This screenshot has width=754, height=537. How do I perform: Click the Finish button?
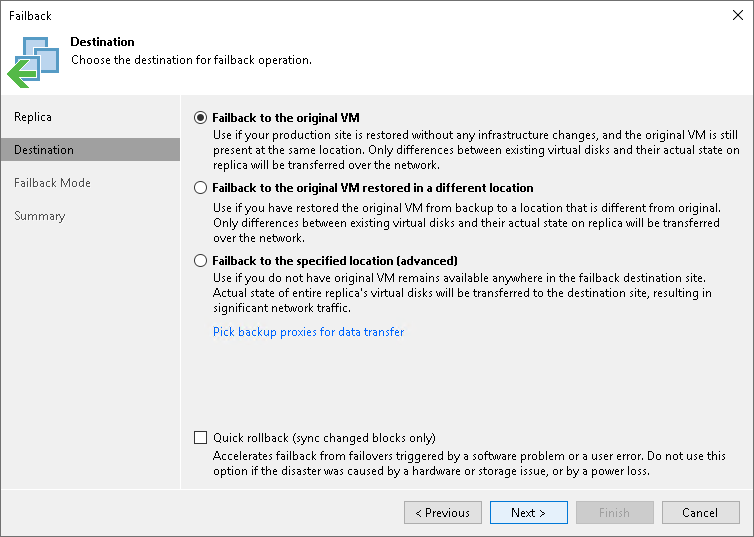[614, 513]
